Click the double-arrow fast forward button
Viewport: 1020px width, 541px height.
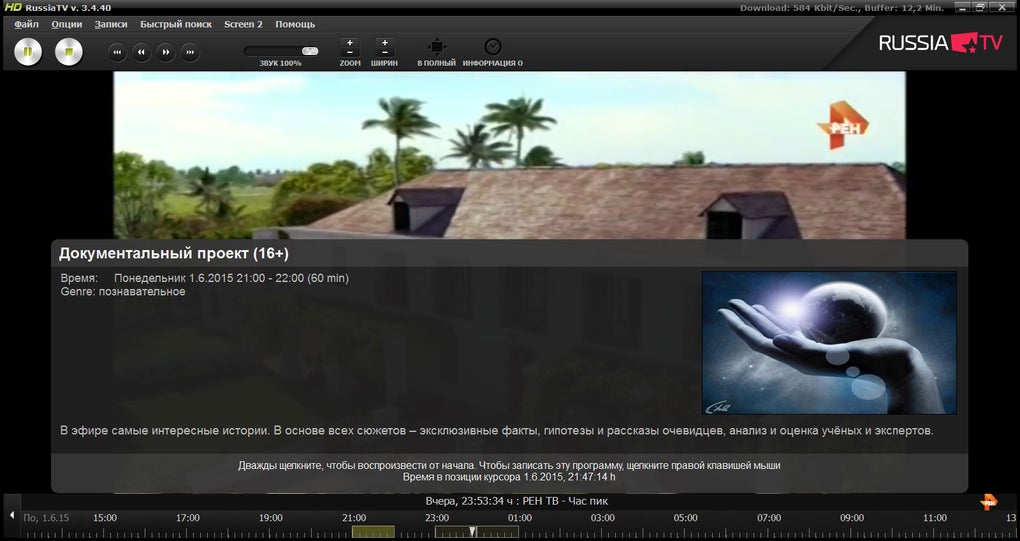tap(166, 52)
